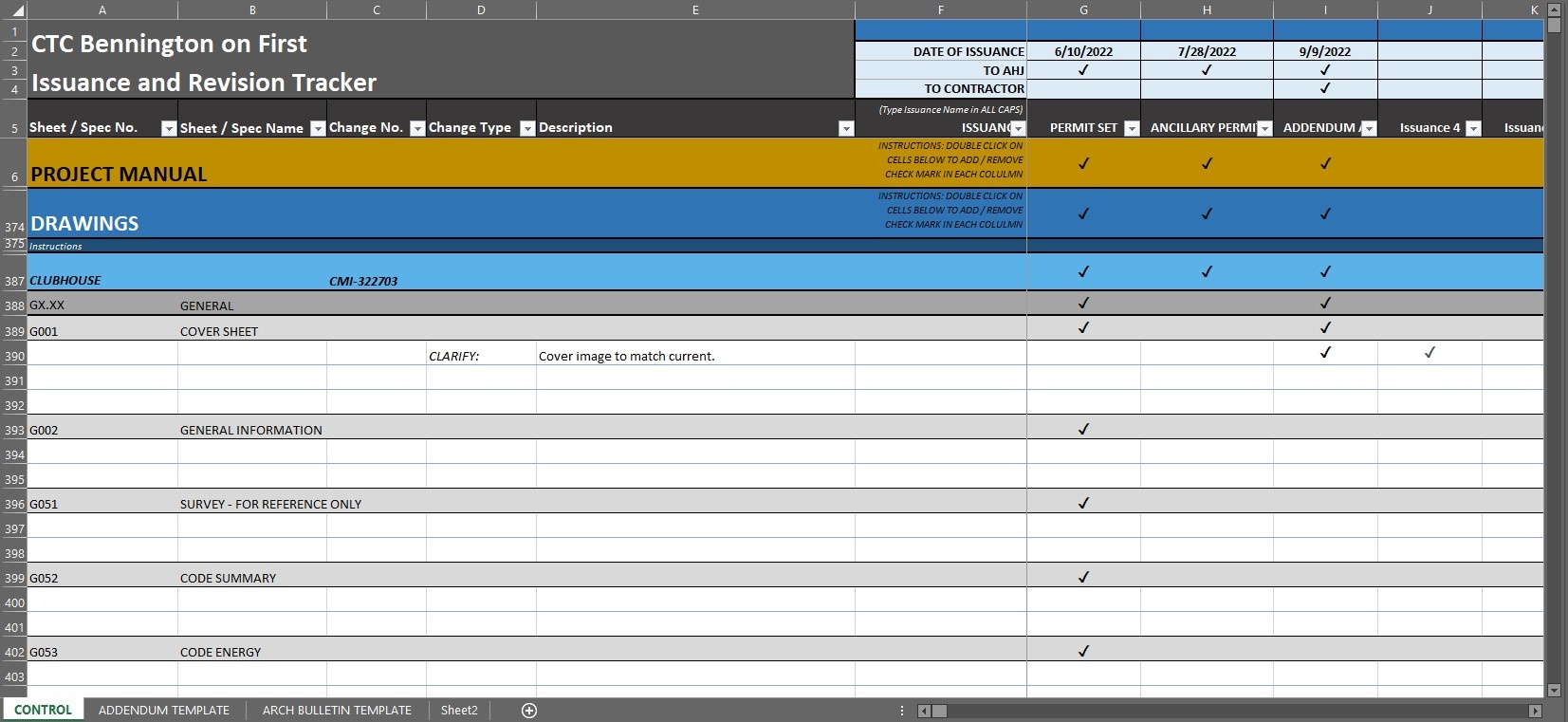The image size is (1568, 722).
Task: Select cell with date 7/28/2022
Action: (1207, 51)
